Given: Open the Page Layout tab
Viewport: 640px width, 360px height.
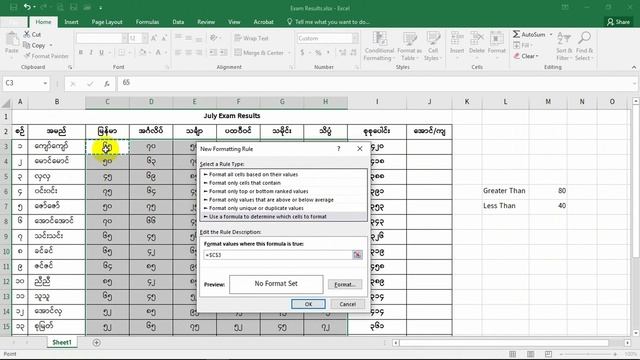Looking at the screenshot, I should click(x=107, y=22).
